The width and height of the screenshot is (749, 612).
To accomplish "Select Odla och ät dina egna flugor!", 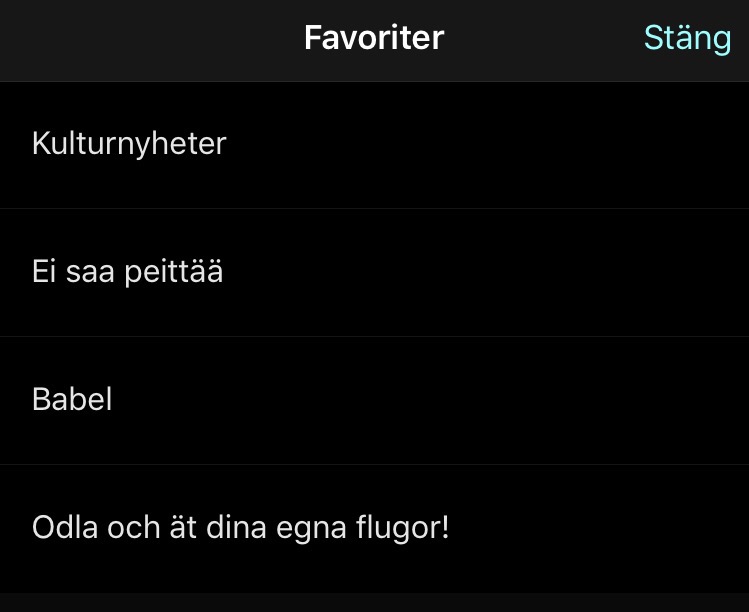I will coord(240,528).
